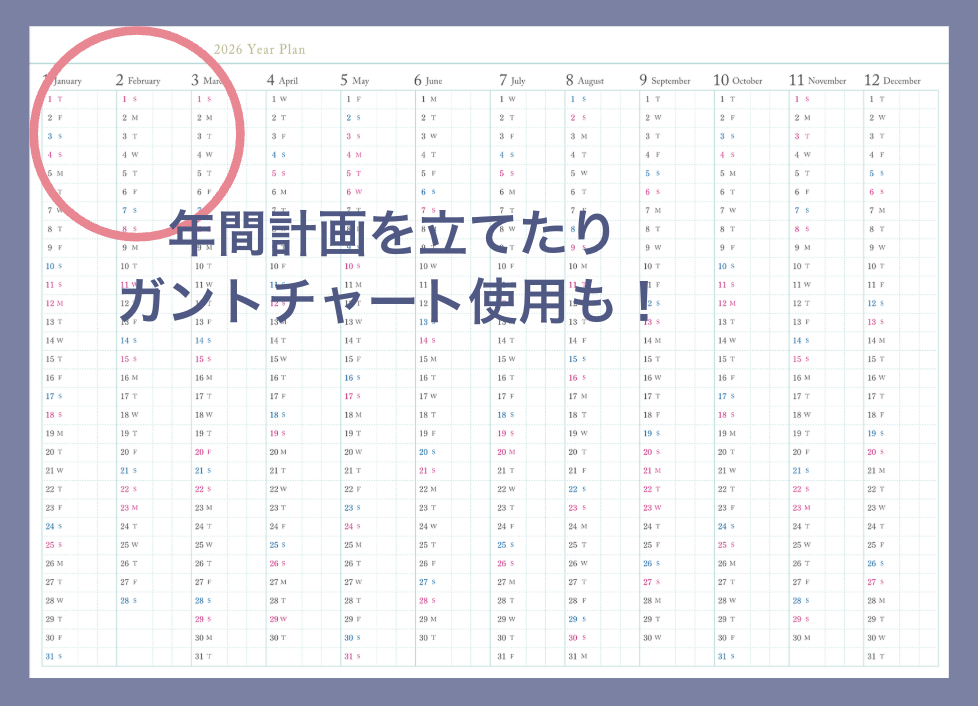Select April 29 holiday date
This screenshot has width=978, height=706.
(x=278, y=619)
